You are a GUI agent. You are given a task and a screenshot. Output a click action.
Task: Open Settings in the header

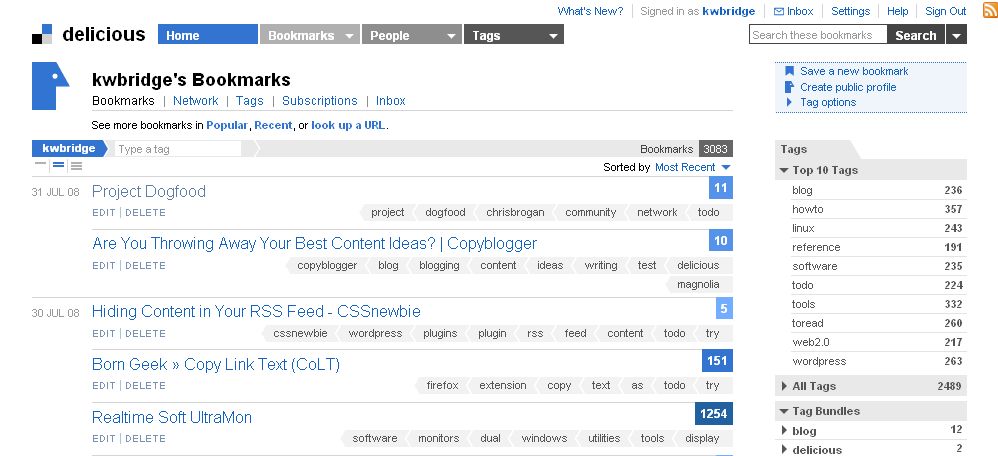tap(850, 11)
